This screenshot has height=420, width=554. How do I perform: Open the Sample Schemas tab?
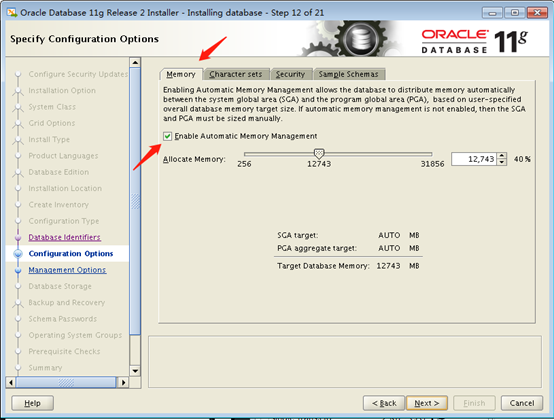point(348,74)
